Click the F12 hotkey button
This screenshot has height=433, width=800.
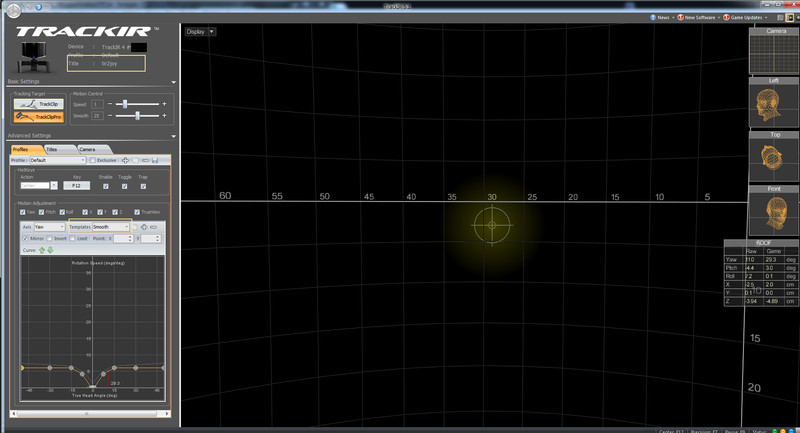pos(76,186)
